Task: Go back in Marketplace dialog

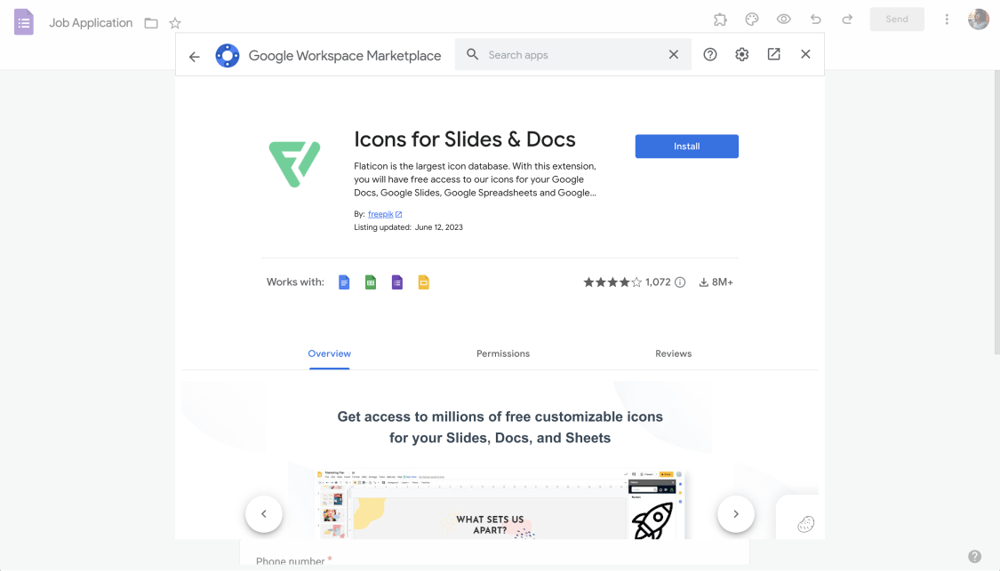Action: tap(195, 56)
